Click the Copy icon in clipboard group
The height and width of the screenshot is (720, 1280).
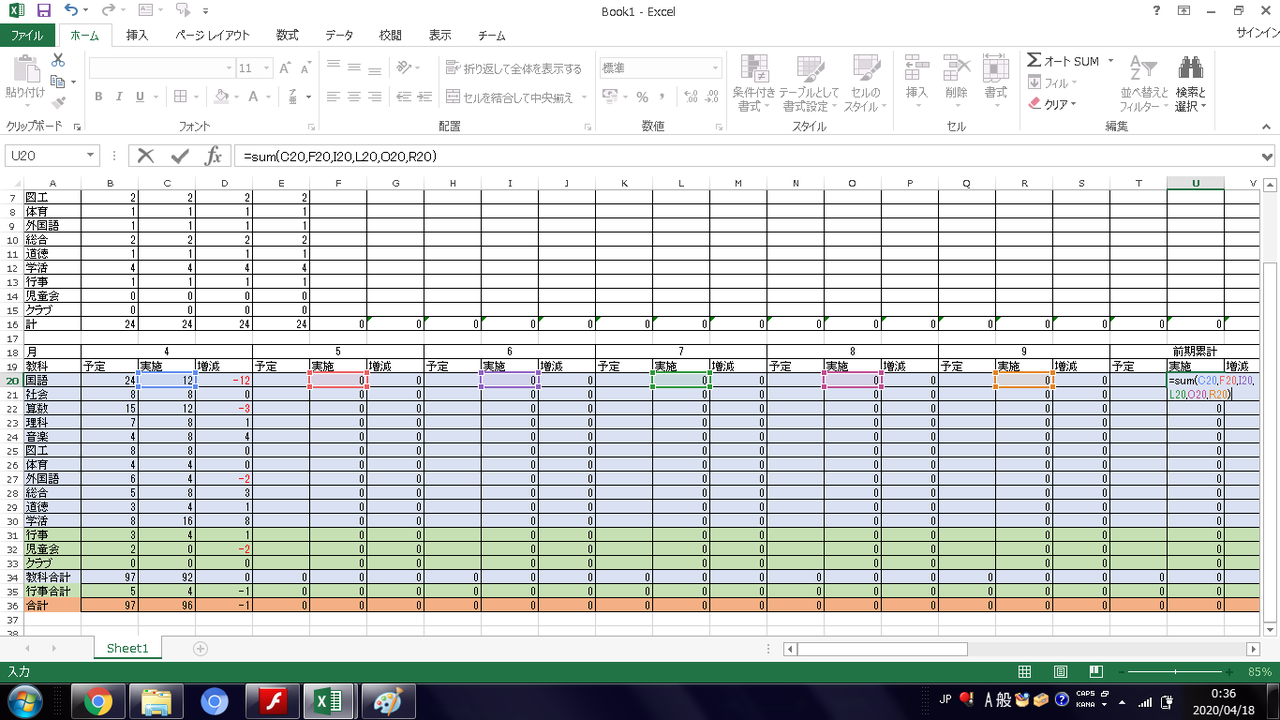(x=58, y=82)
